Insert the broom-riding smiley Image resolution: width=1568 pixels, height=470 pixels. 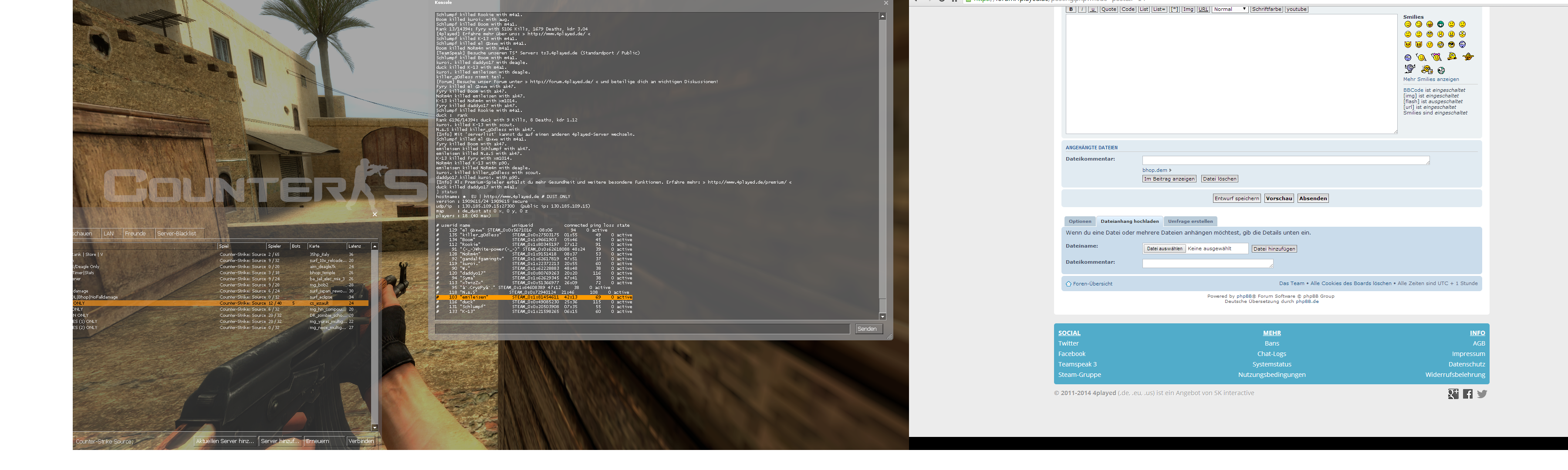(x=1452, y=56)
